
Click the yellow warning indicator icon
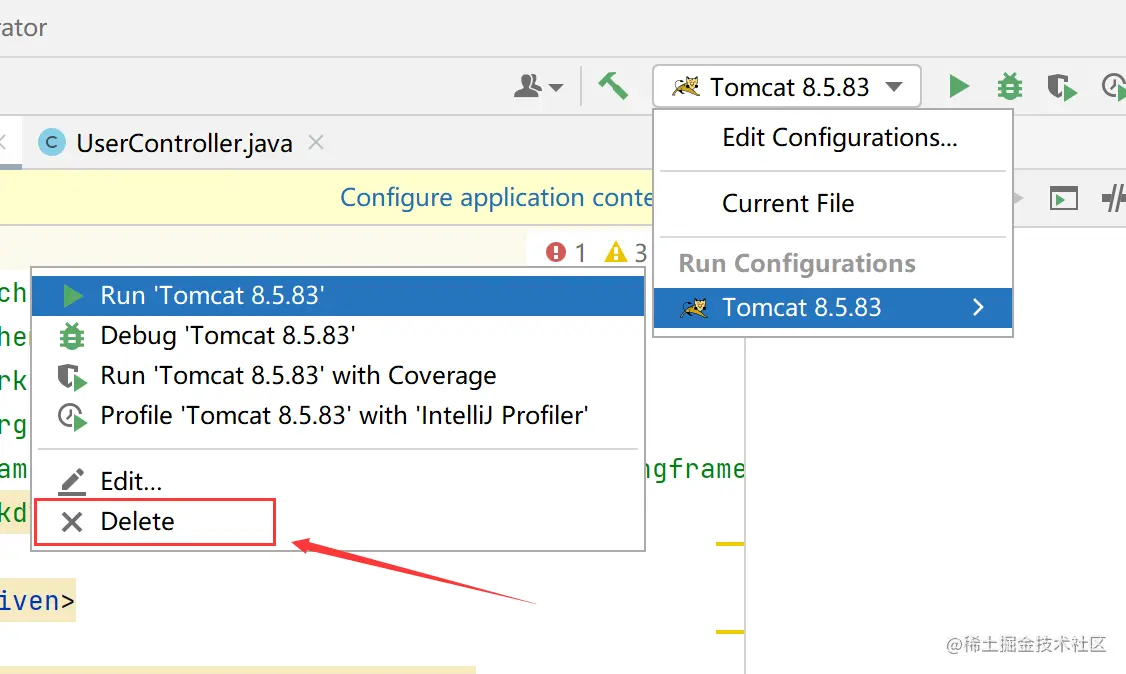pos(616,252)
